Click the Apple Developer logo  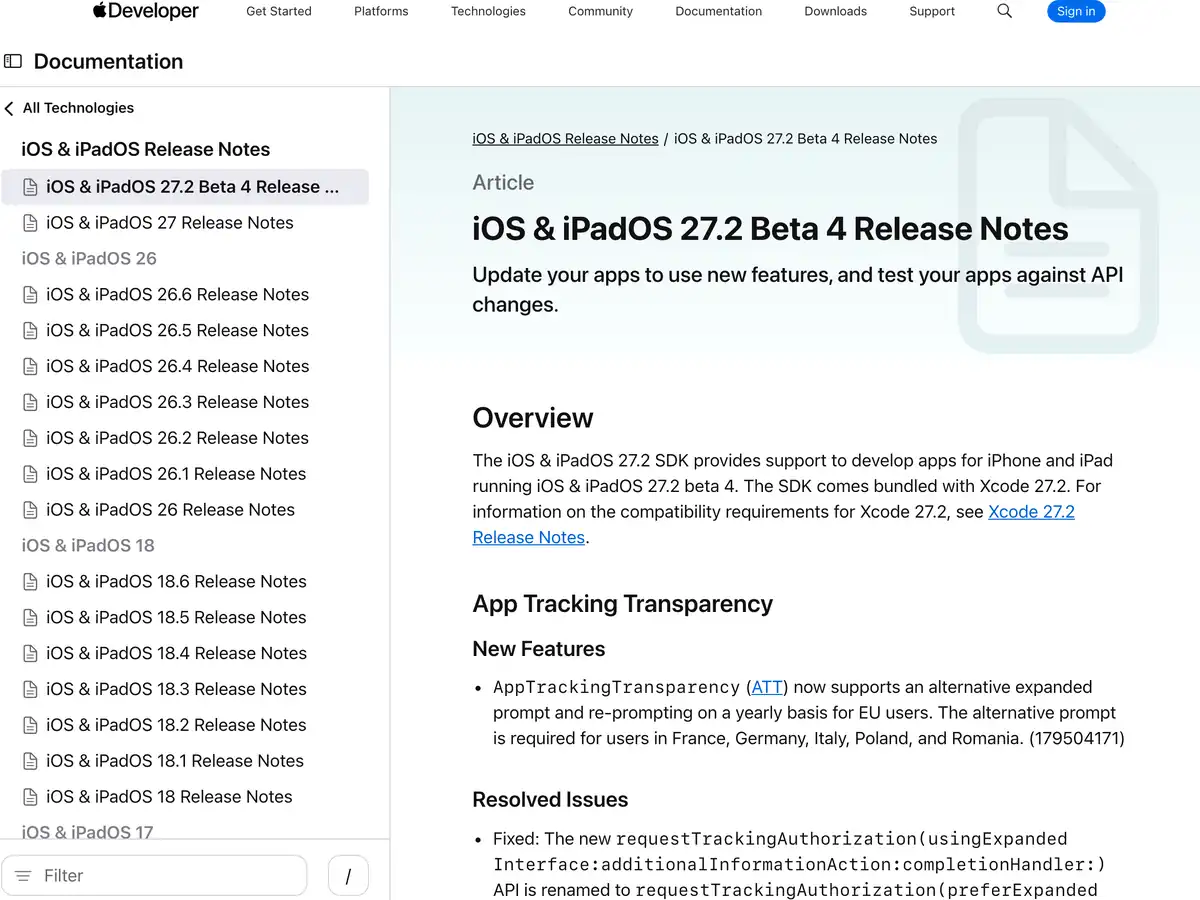146,12
